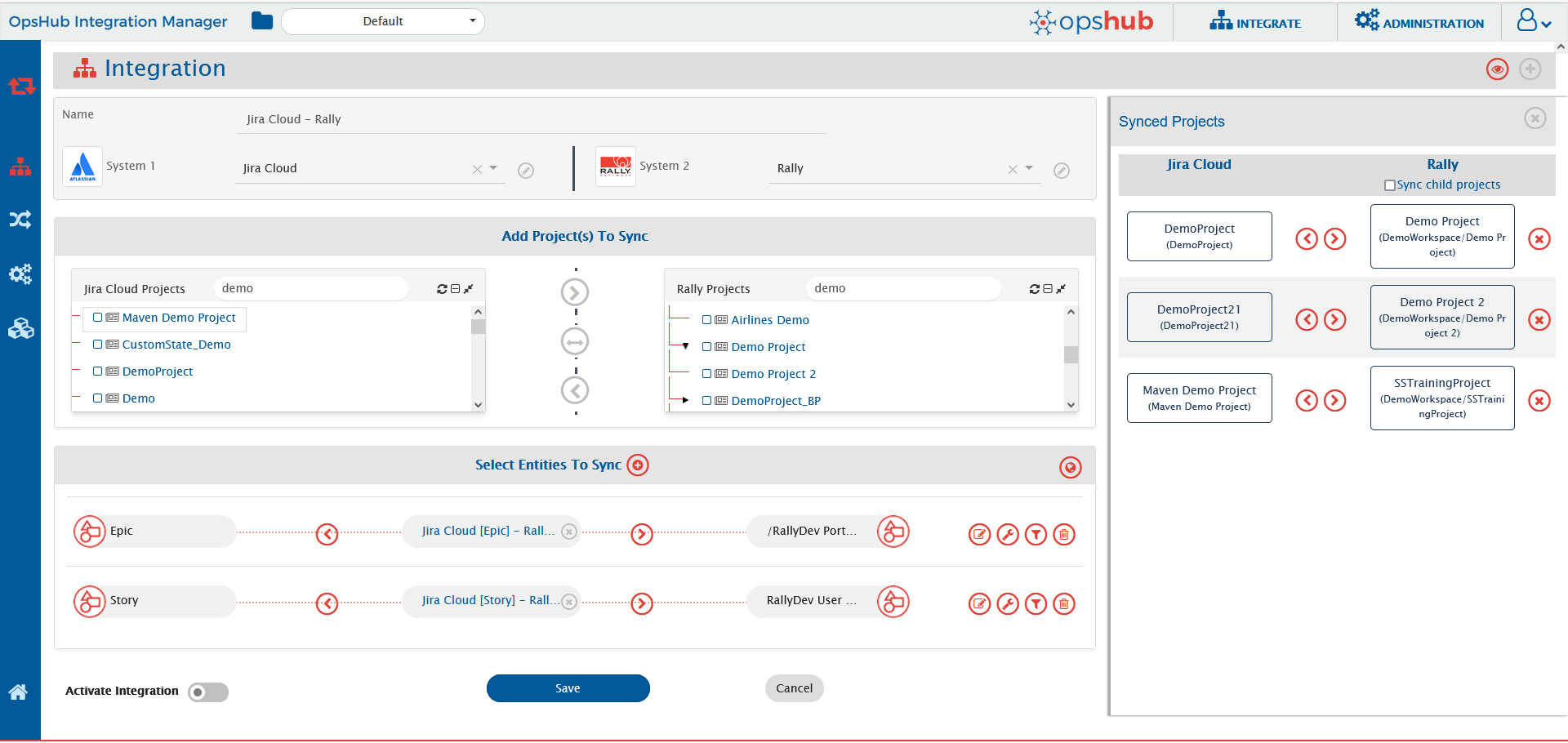Click add entity icon beside Select Entities To Sync

(638, 465)
